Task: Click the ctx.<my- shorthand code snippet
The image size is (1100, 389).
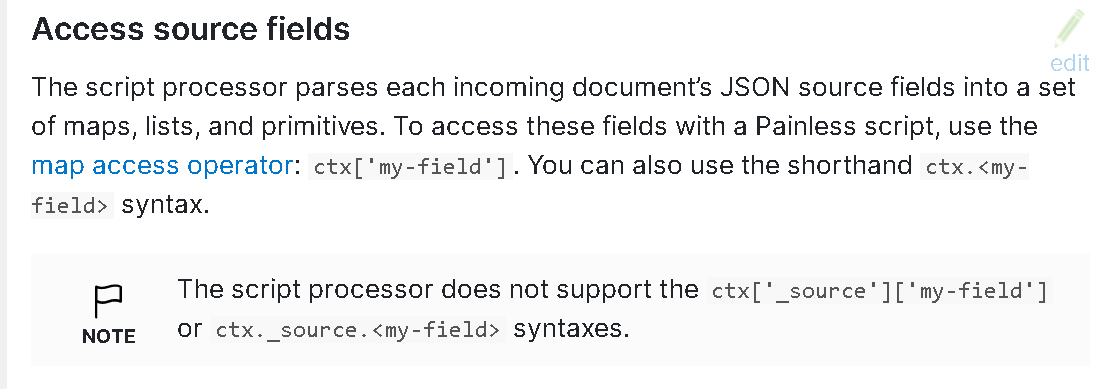Action: tap(974, 168)
